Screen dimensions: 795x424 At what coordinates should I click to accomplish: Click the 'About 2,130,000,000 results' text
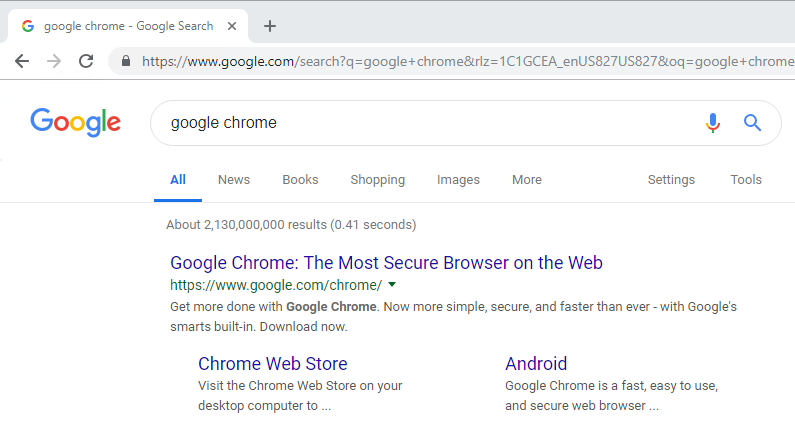tap(291, 225)
